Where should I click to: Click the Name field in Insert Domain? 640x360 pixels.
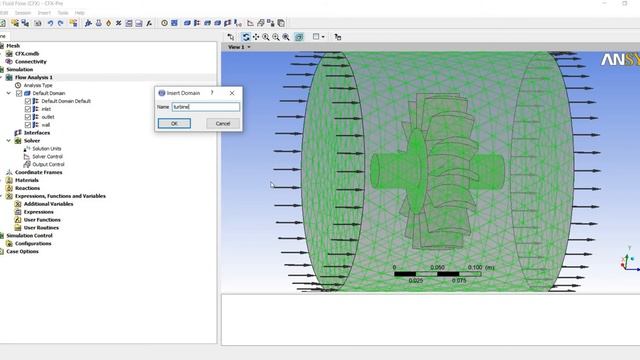[x=206, y=107]
